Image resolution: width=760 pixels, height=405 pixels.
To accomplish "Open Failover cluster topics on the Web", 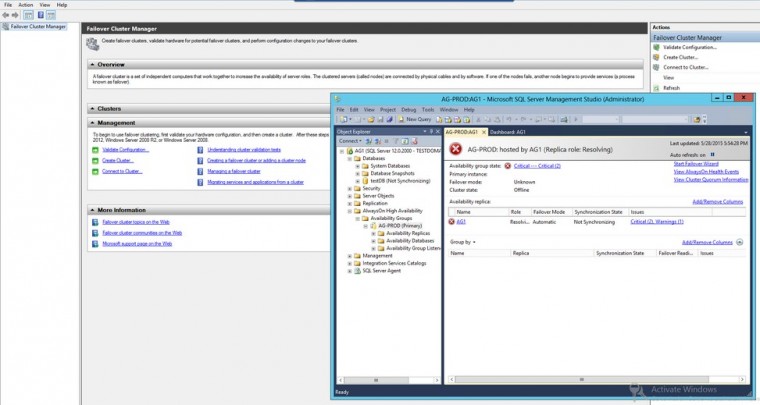I will (x=136, y=222).
